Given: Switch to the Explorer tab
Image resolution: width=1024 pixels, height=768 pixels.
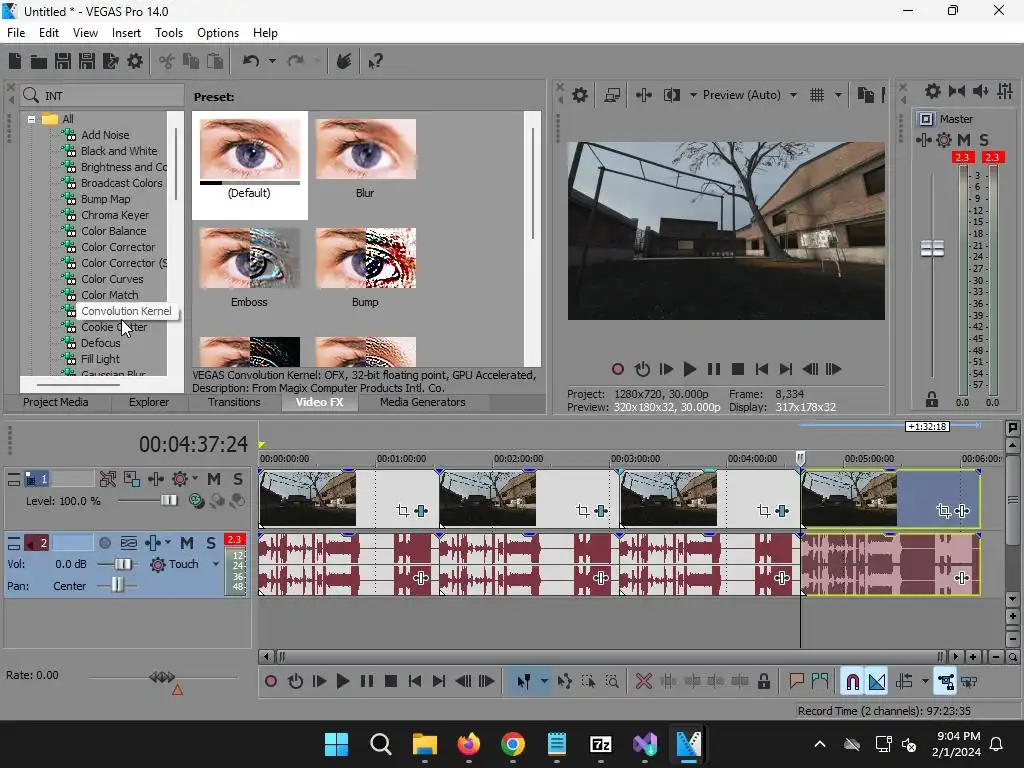Looking at the screenshot, I should click(x=149, y=402).
